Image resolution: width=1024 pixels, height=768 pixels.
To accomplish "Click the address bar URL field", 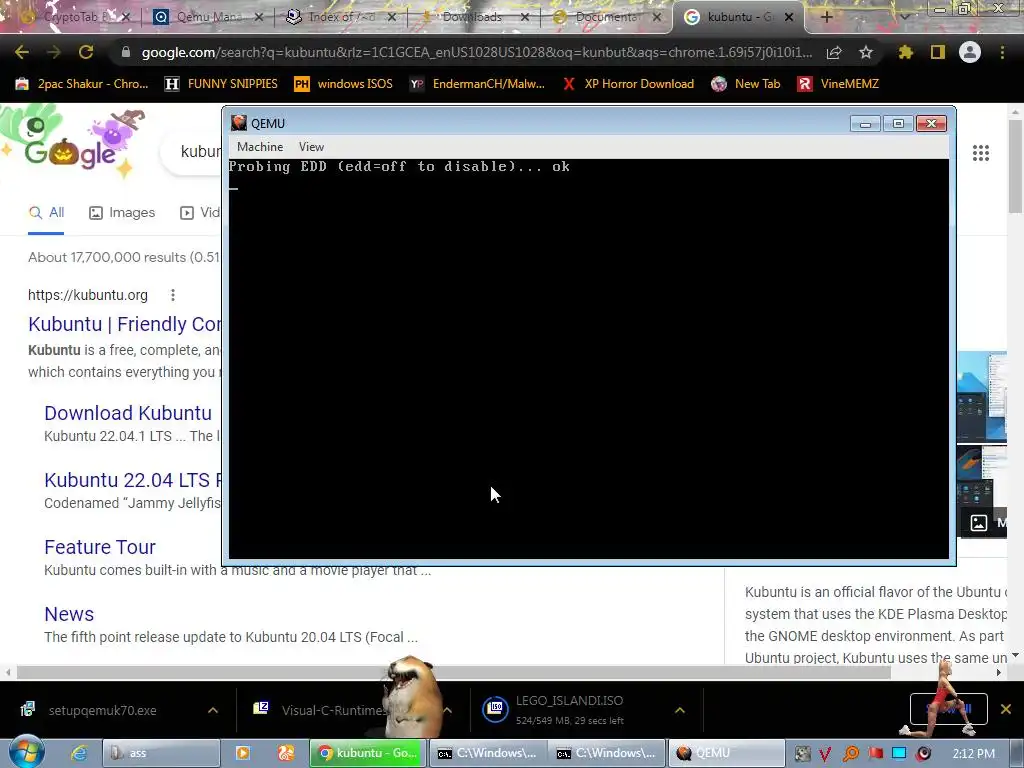I will click(477, 52).
